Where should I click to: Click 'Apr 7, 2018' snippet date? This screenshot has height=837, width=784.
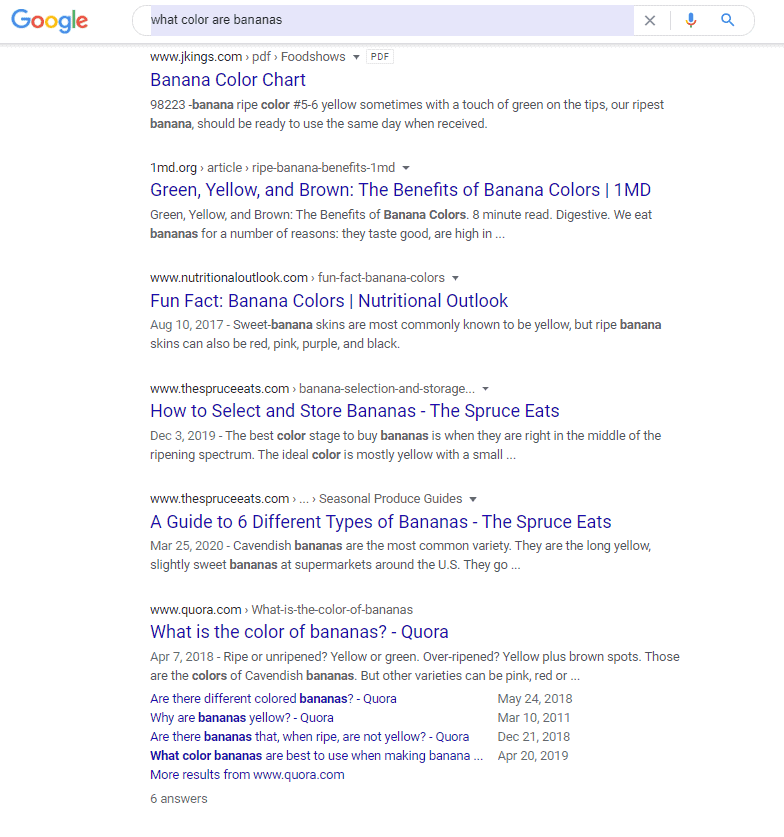click(x=181, y=657)
